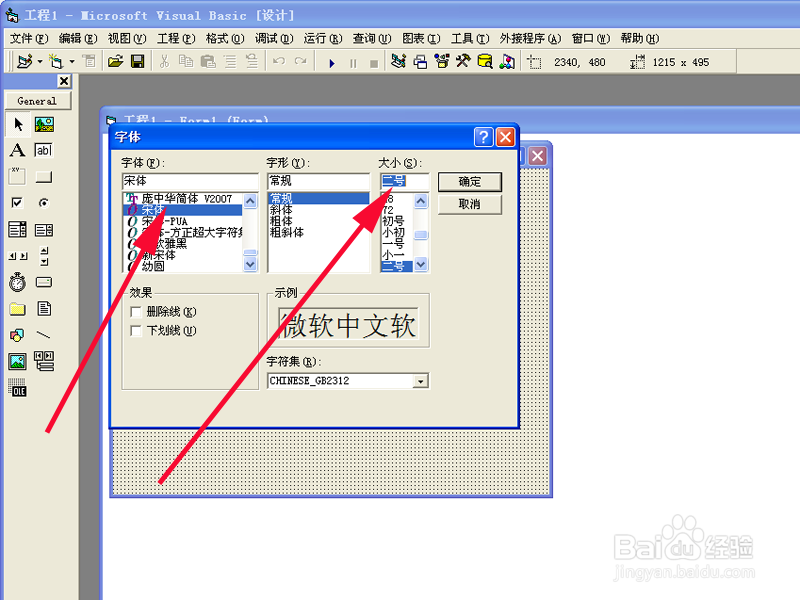Open the 调试 menu
The width and height of the screenshot is (800, 600).
pos(273,39)
